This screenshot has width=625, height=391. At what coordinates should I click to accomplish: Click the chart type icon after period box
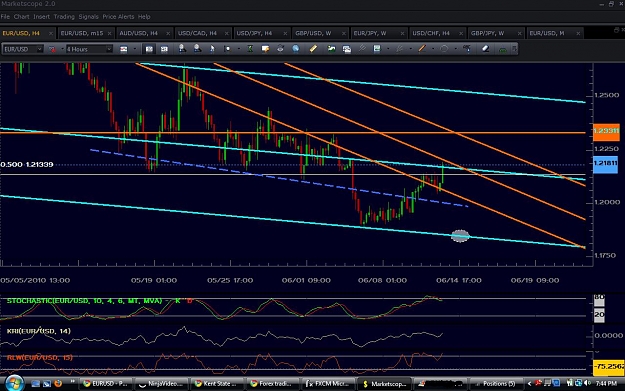pyautogui.click(x=124, y=49)
